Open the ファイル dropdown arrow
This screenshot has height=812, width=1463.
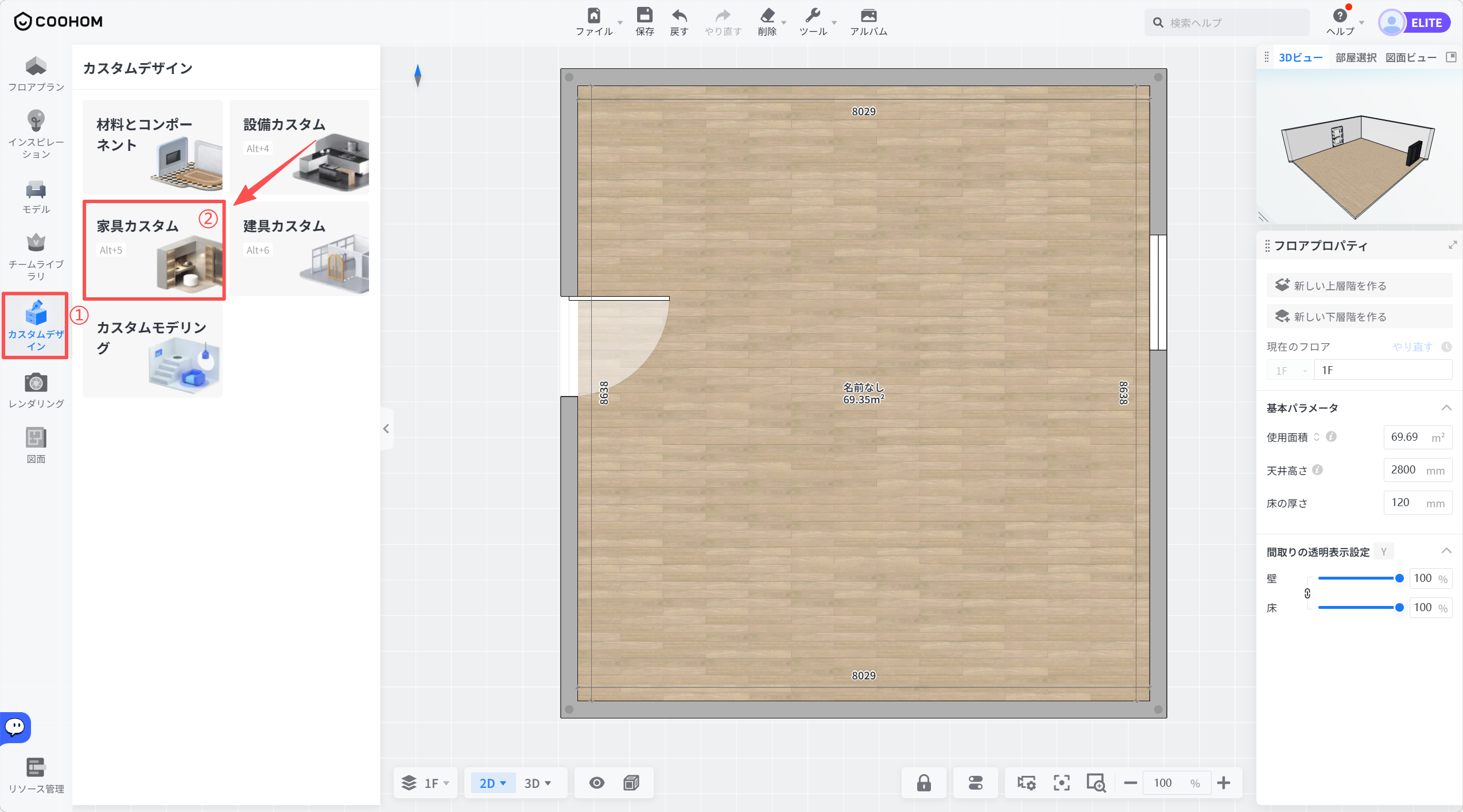pyautogui.click(x=620, y=22)
